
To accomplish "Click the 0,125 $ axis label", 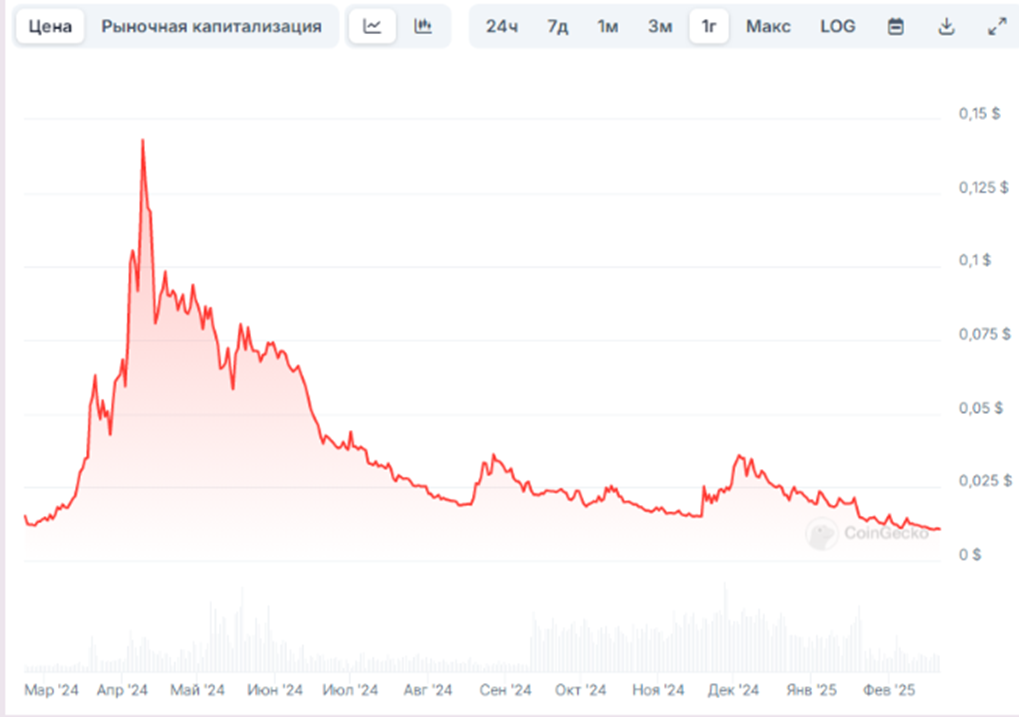I will point(983,187).
